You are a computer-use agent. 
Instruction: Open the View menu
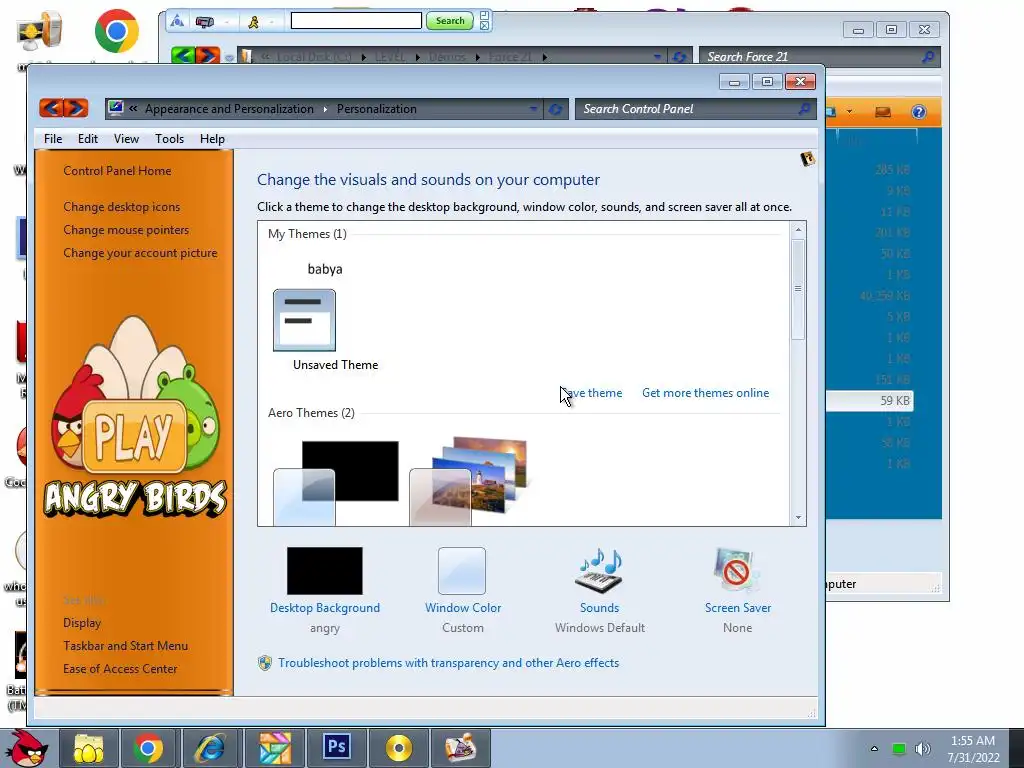[126, 138]
